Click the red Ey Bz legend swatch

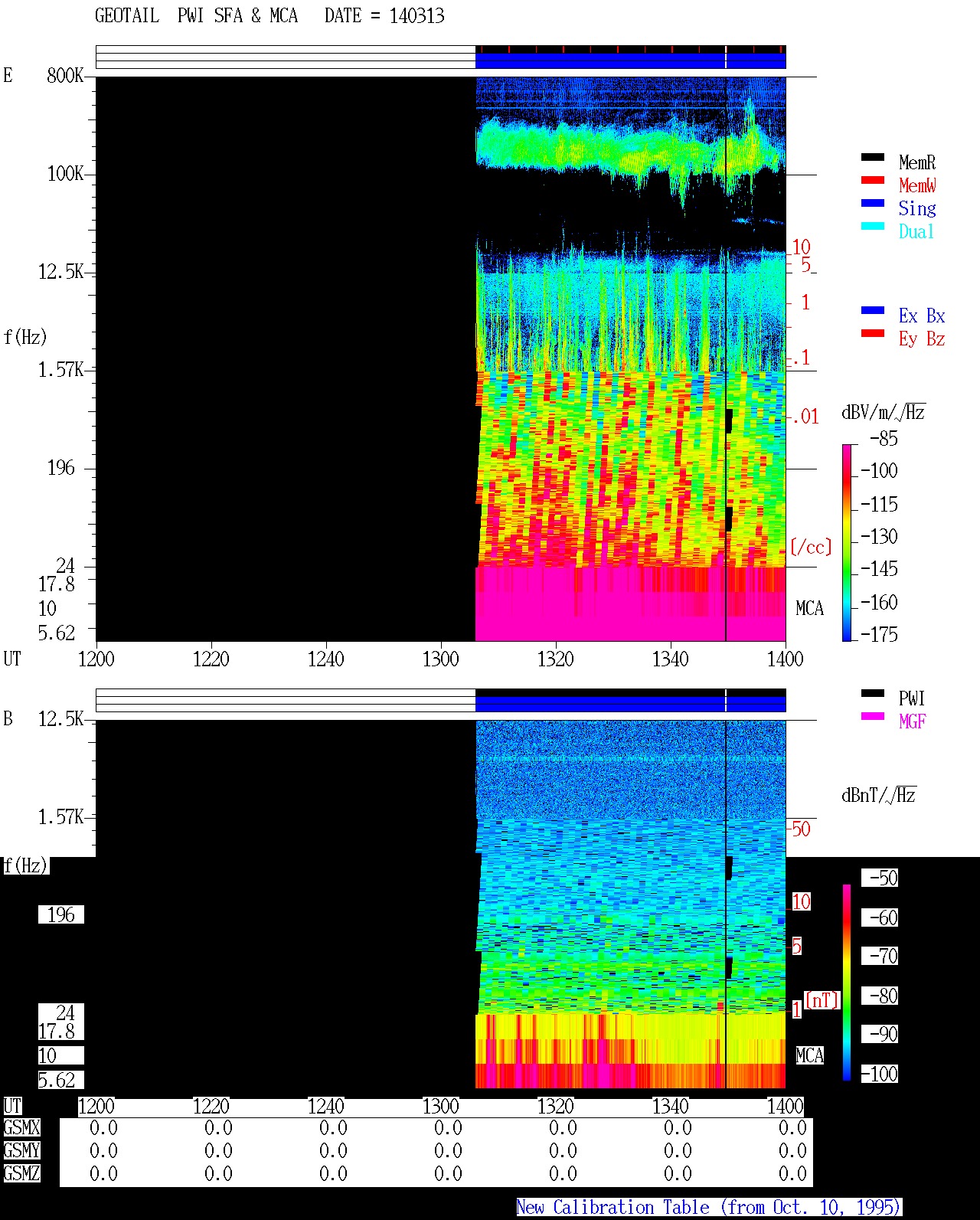873,333
